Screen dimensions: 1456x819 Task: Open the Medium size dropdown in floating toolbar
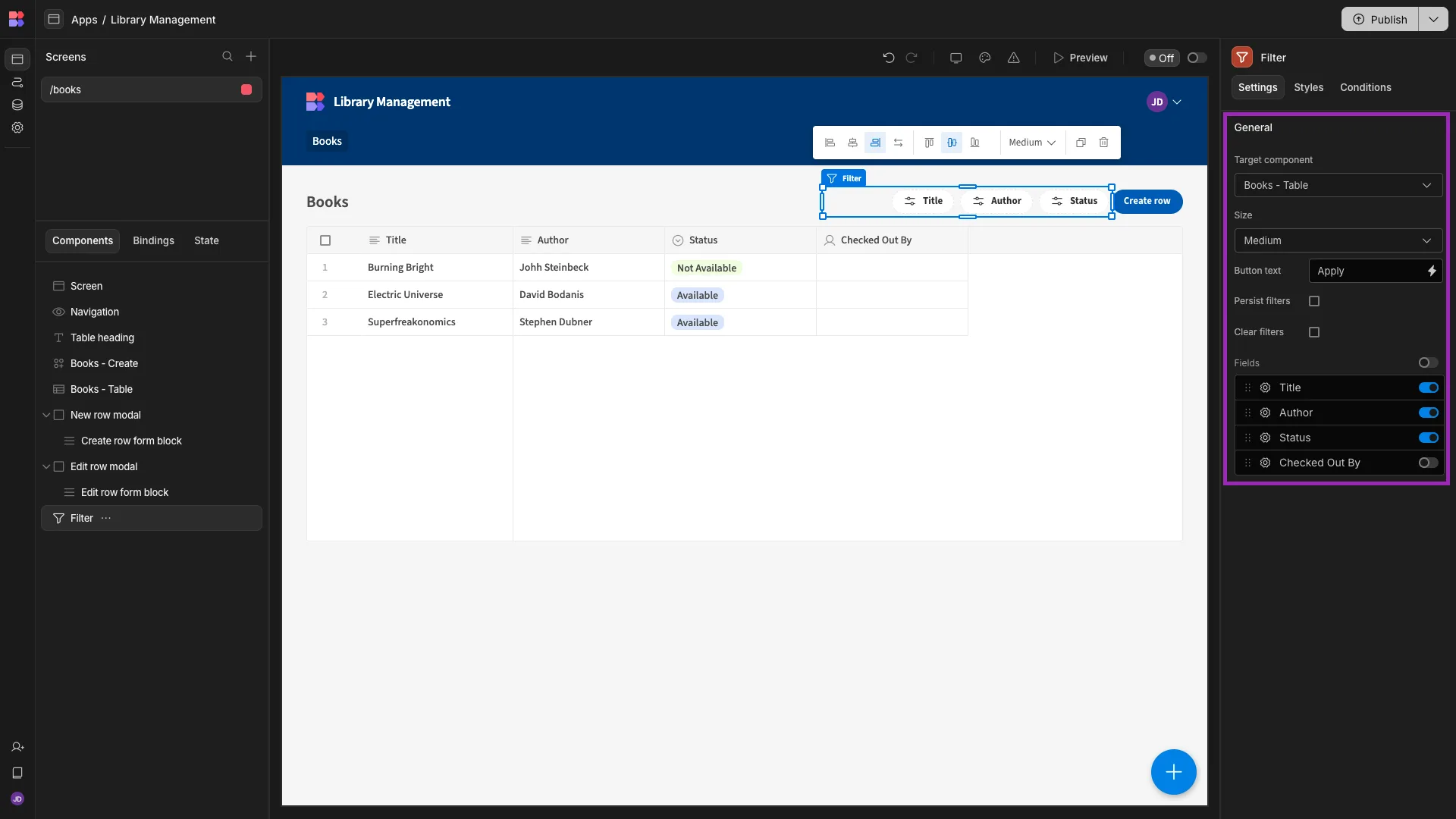[x=1032, y=143]
